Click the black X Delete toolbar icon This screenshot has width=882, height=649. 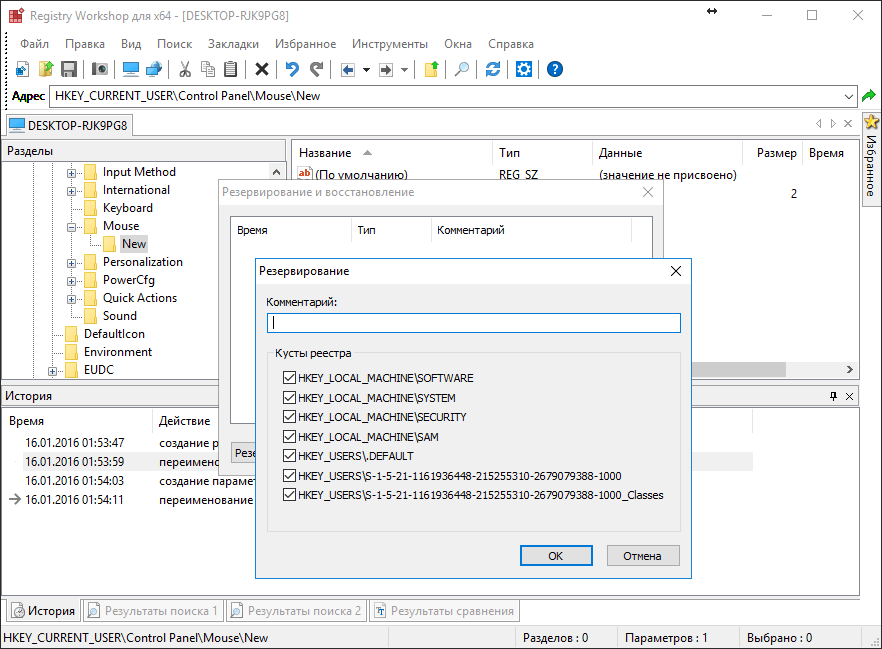(262, 69)
